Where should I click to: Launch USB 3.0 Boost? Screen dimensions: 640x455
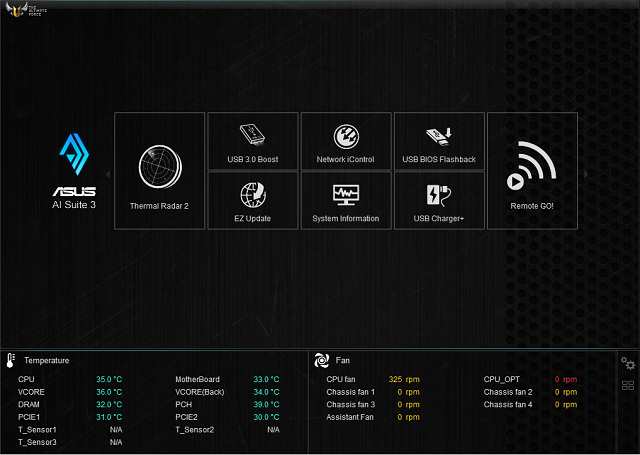(x=252, y=141)
